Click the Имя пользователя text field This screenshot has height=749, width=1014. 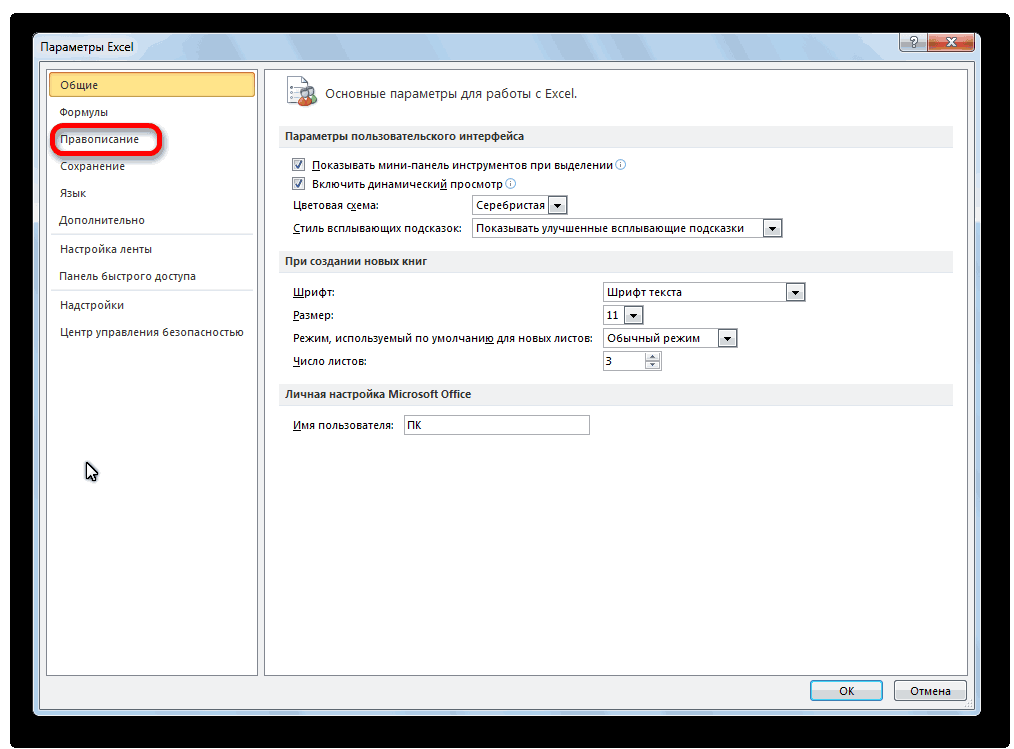point(497,425)
